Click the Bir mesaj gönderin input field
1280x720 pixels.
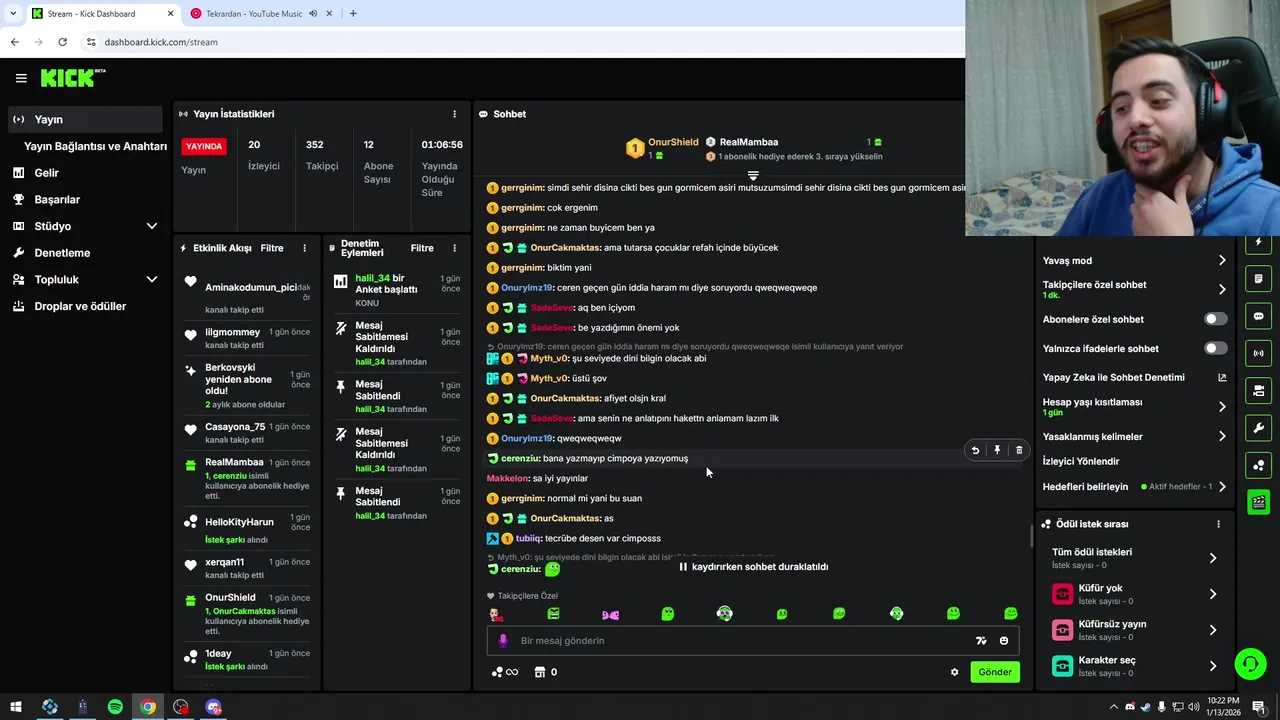740,641
